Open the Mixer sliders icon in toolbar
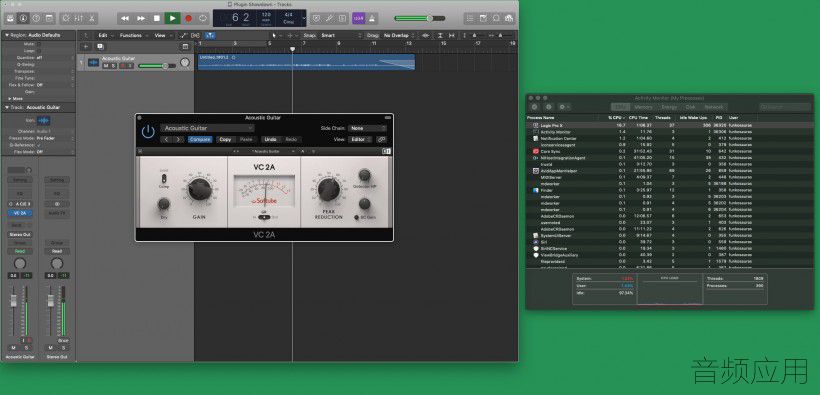Viewport: 820px width, 395px height. click(78, 18)
